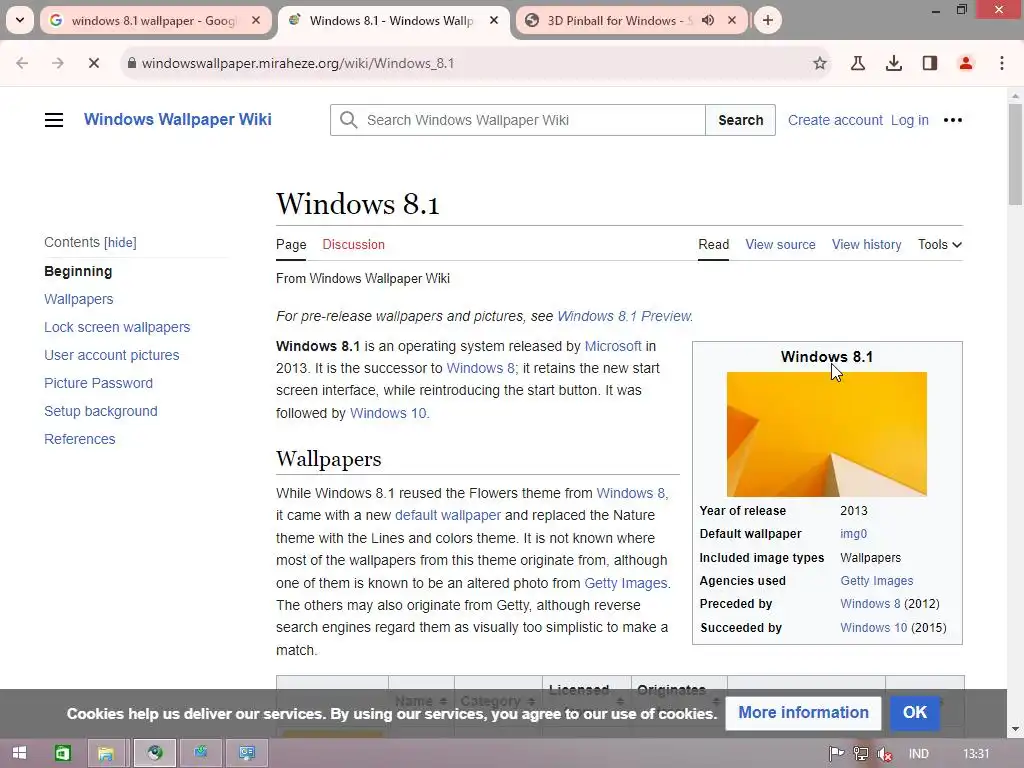This screenshot has height=768, width=1024.
Task: Click the Search Windows Wallpaper Wiki field
Action: coord(518,120)
